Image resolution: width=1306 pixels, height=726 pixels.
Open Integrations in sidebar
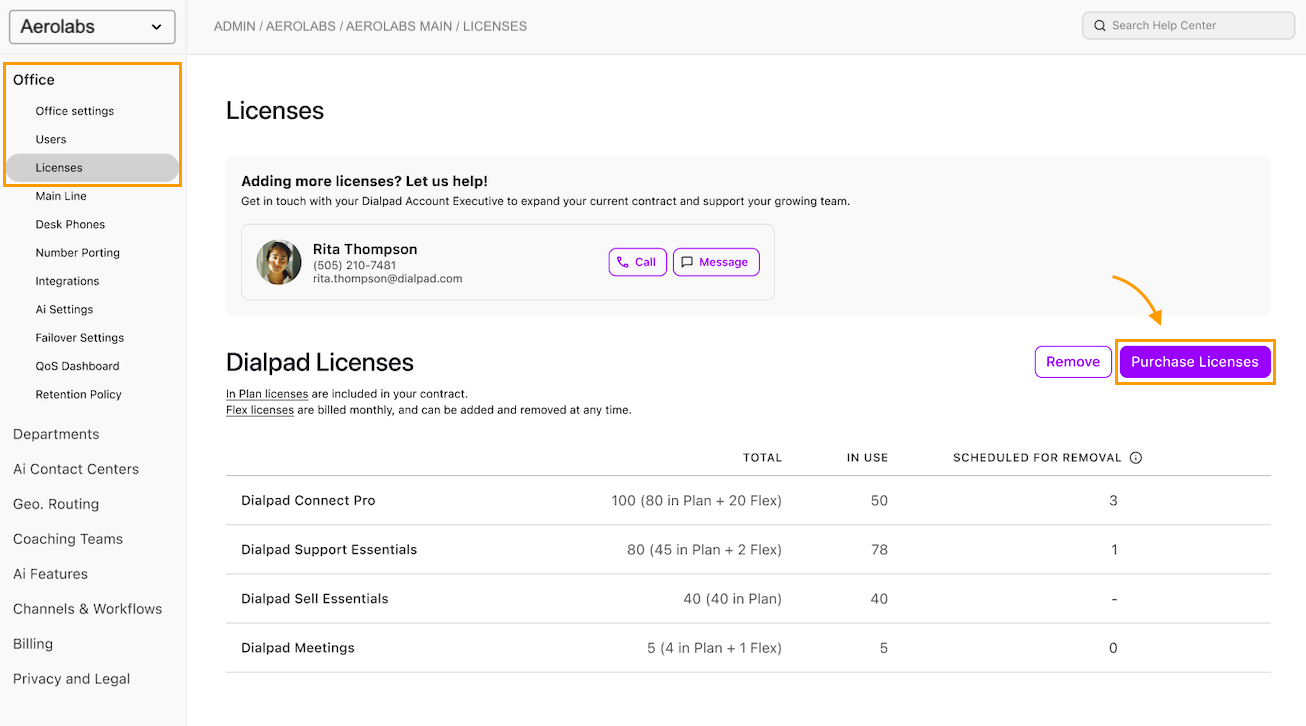(67, 281)
